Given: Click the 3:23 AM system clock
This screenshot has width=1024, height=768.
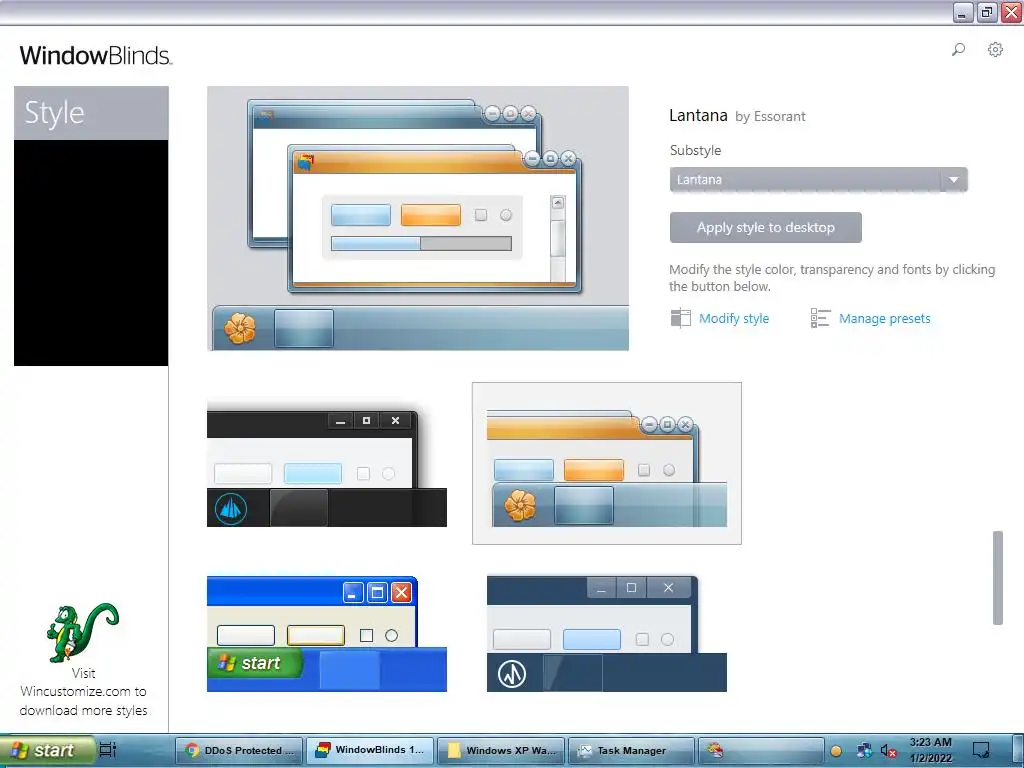Looking at the screenshot, I should click(931, 750).
